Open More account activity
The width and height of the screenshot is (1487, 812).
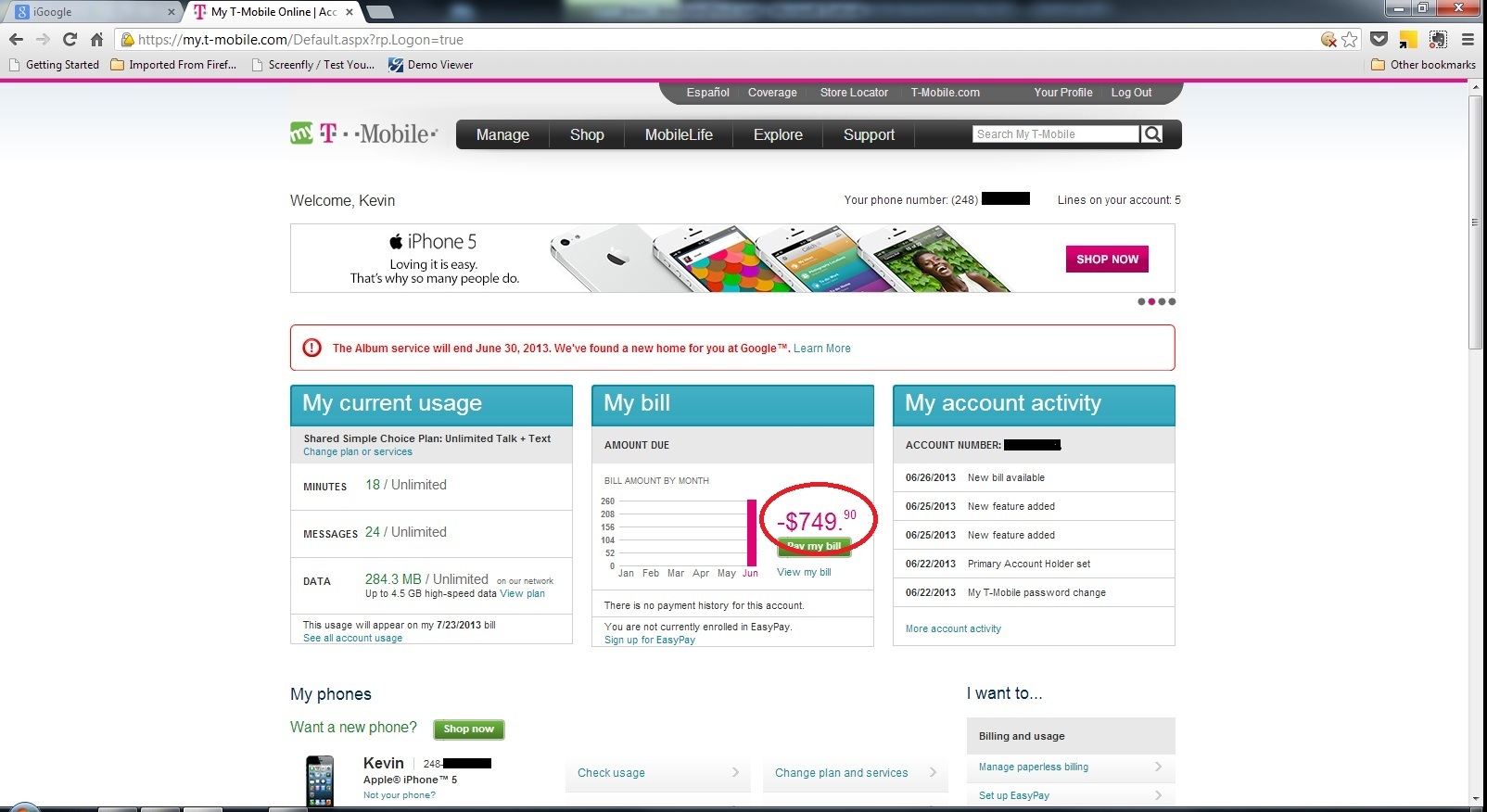coord(953,628)
